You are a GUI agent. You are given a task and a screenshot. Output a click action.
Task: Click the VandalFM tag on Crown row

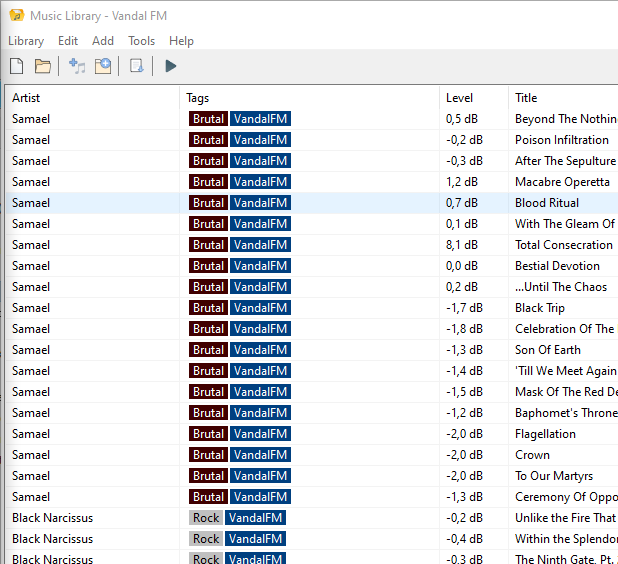pyautogui.click(x=261, y=455)
